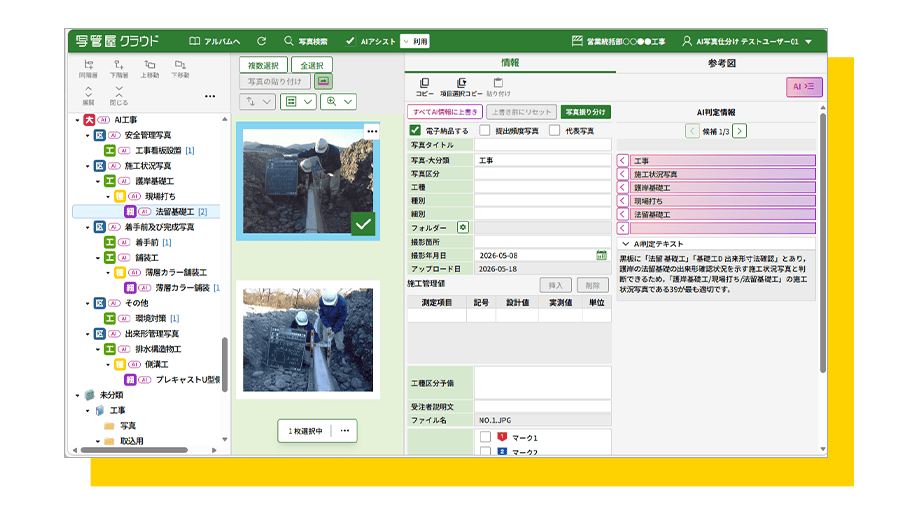Switch to the 参考図 tab
916x515 pixels.
click(x=721, y=63)
